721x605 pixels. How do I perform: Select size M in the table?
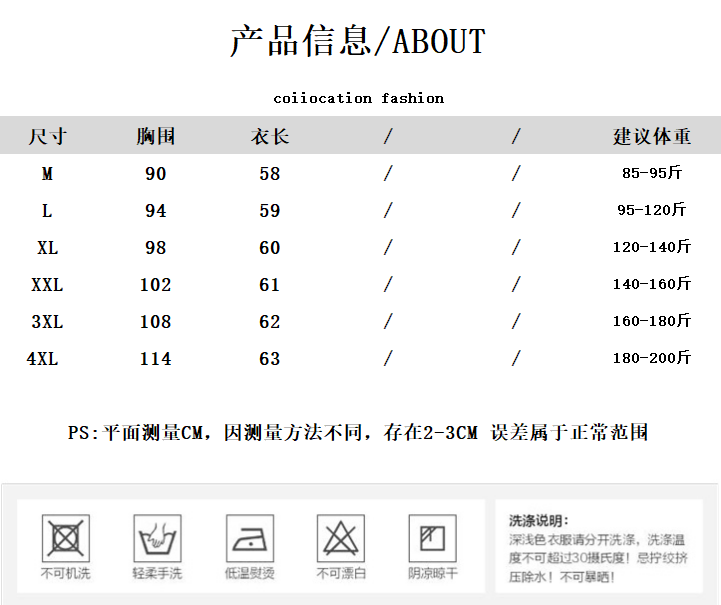coord(47,174)
